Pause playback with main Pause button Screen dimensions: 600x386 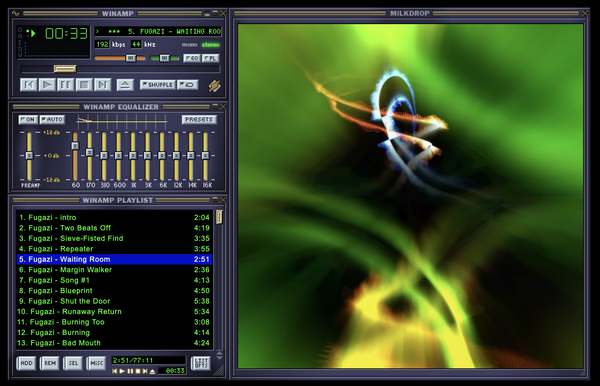point(65,85)
